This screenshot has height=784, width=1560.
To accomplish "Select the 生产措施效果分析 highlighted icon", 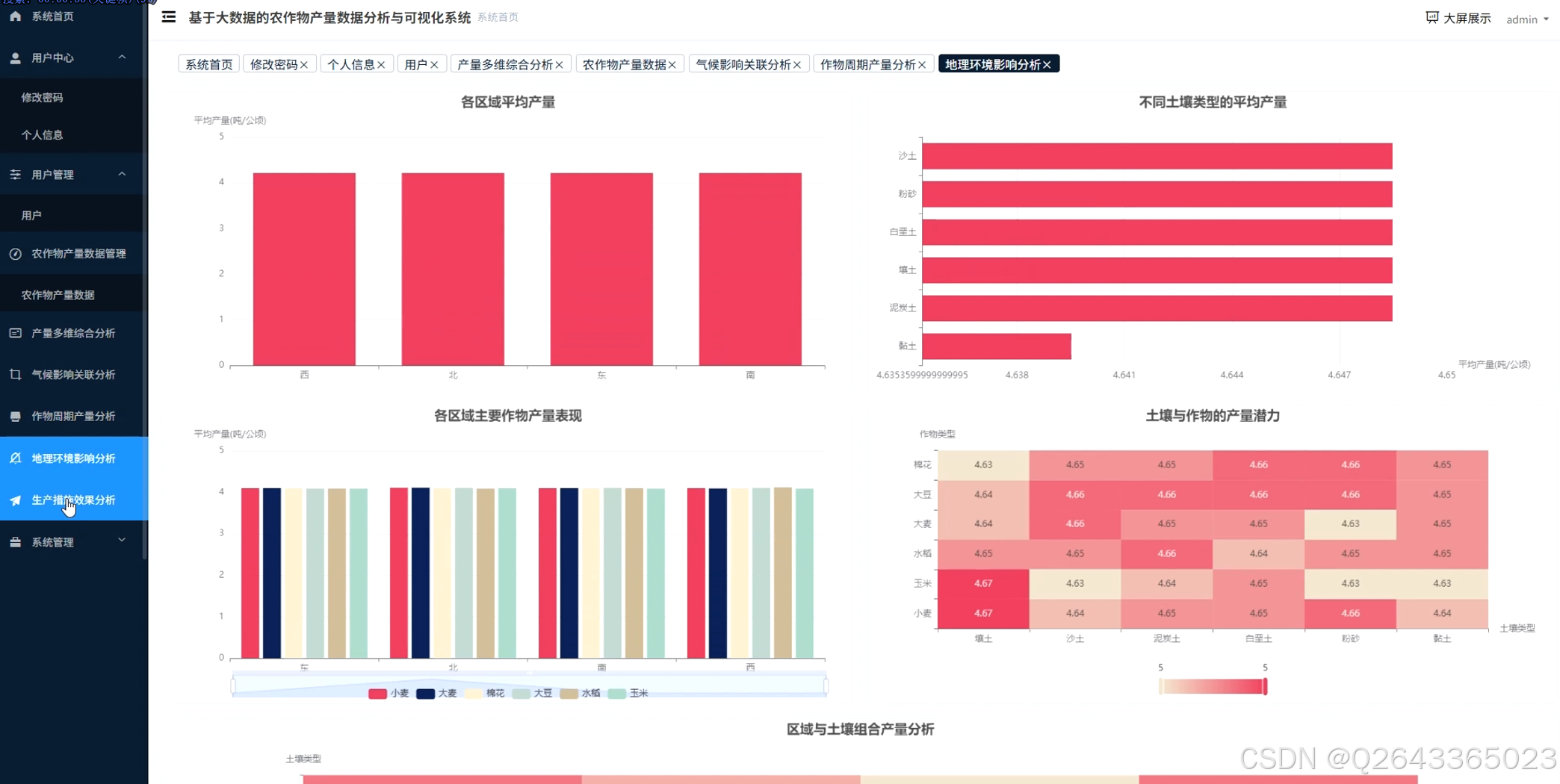I will [15, 500].
